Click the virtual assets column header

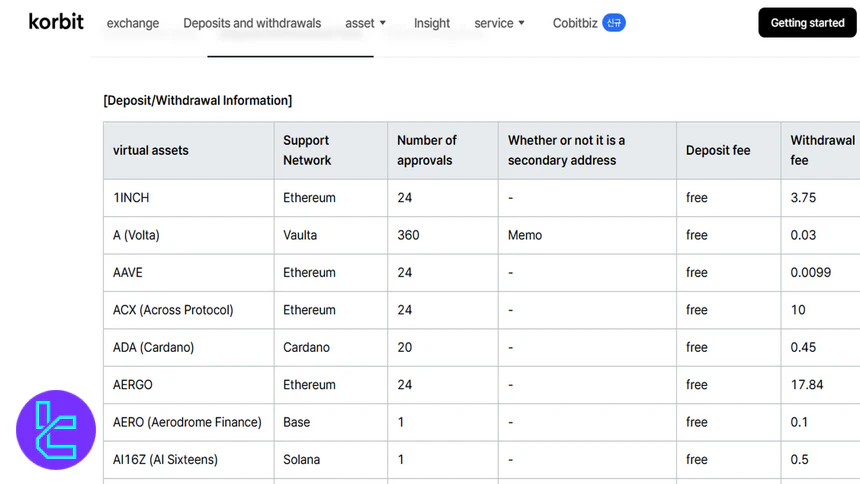click(151, 151)
